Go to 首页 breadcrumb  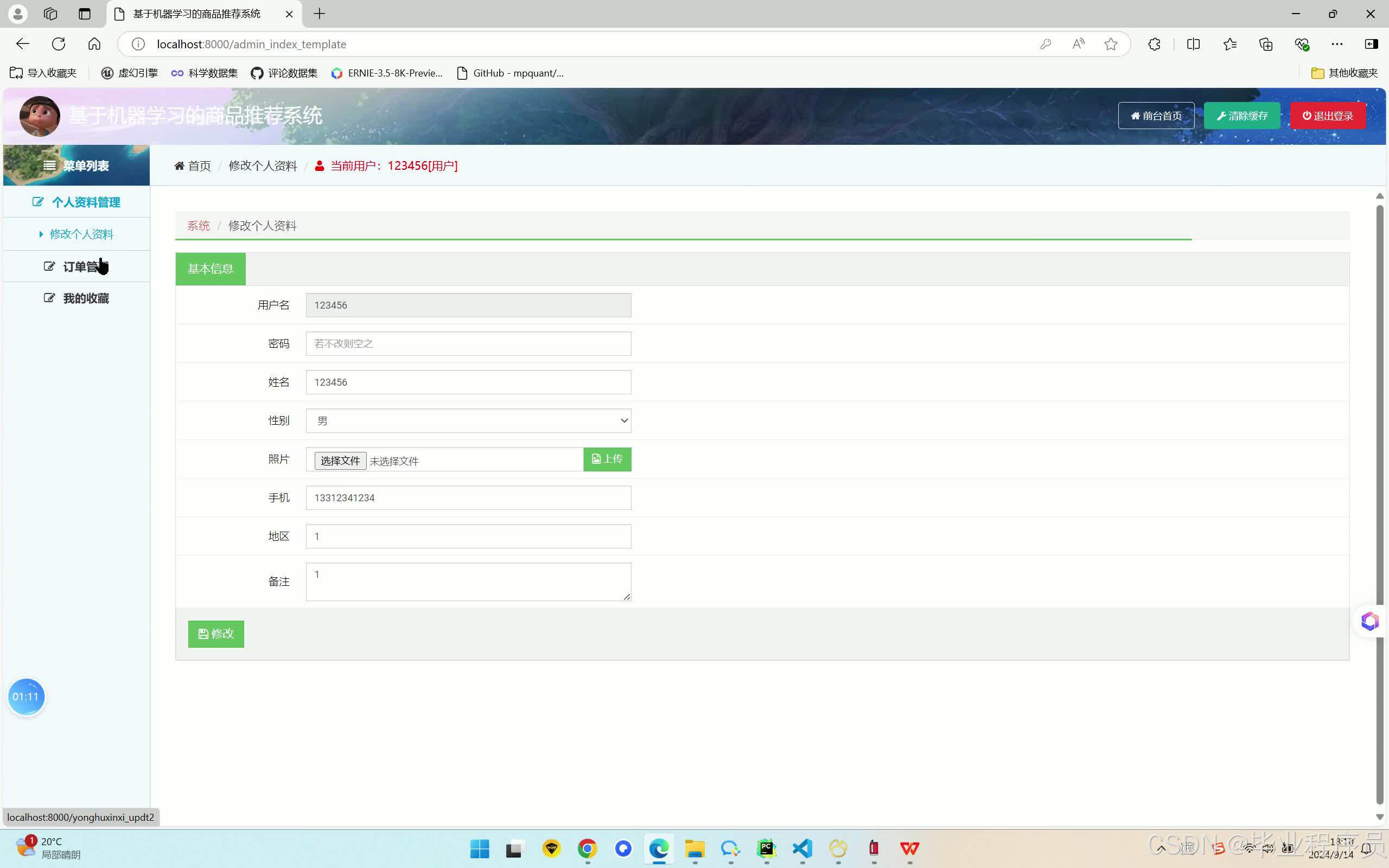coord(193,166)
